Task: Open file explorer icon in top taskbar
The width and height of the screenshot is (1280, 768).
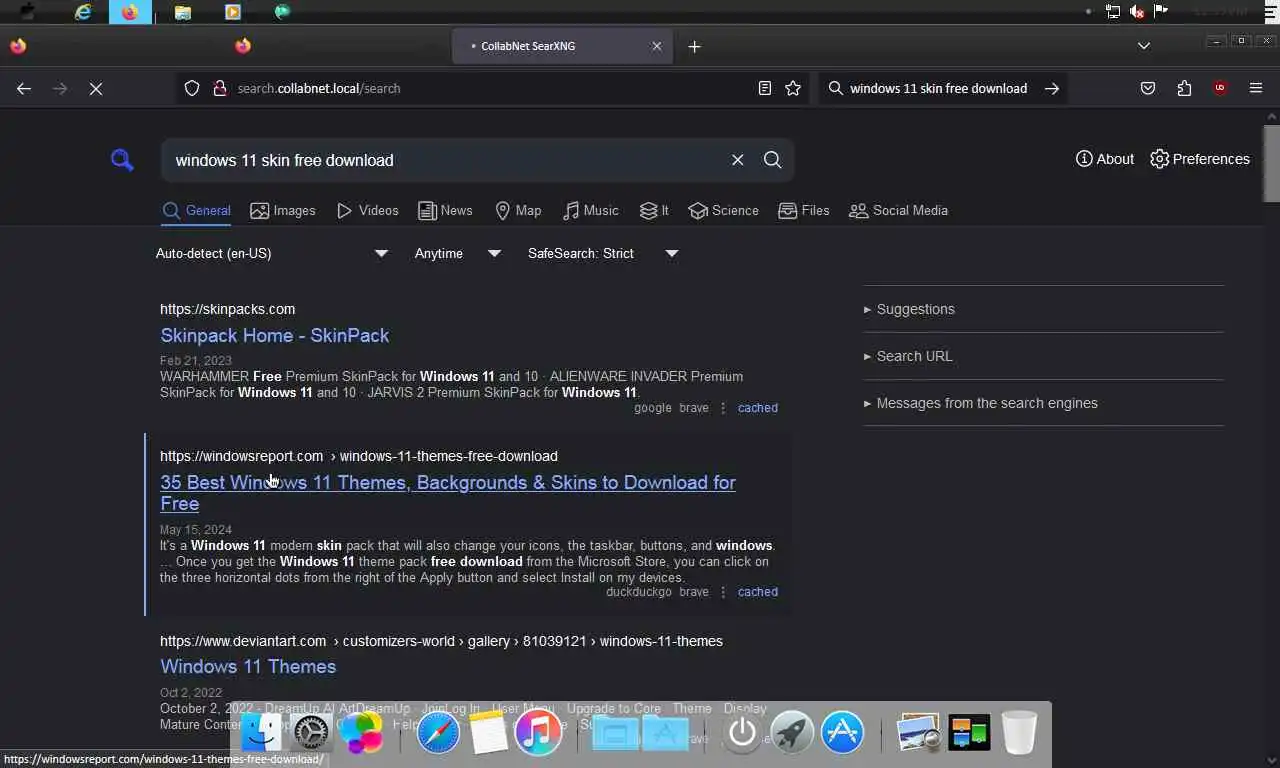Action: point(182,12)
